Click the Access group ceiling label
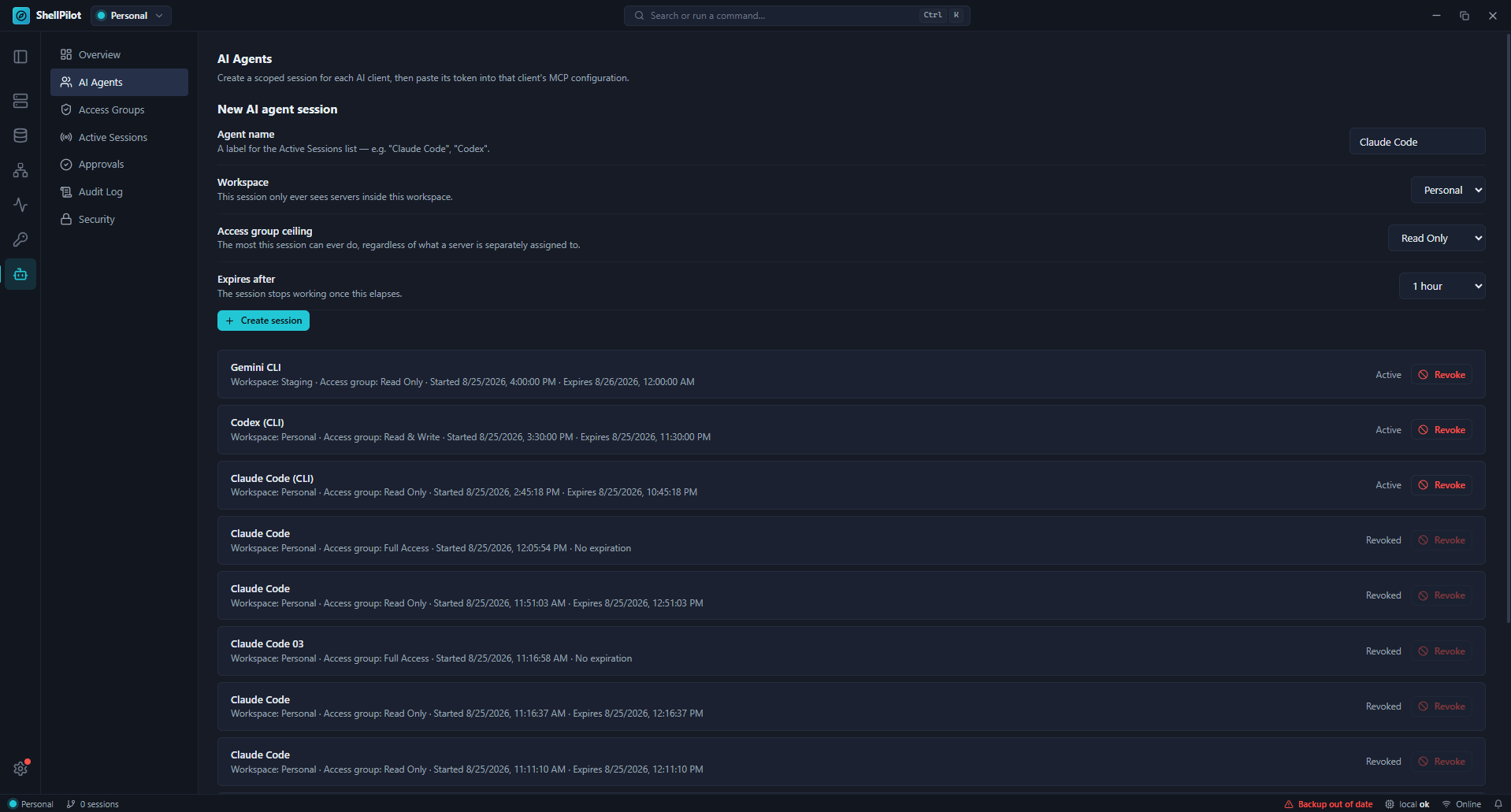The image size is (1511, 812). pos(265,232)
